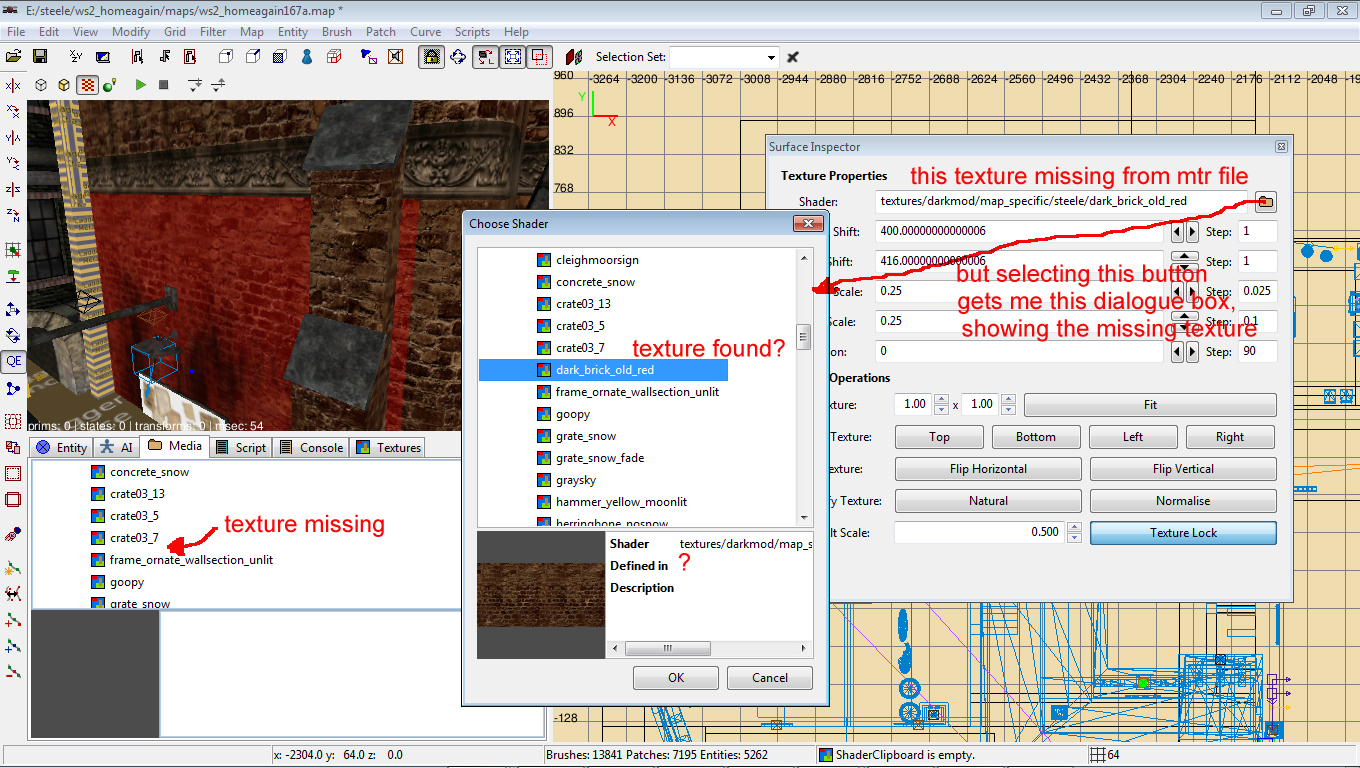Switch to the Textures tab

(x=389, y=447)
